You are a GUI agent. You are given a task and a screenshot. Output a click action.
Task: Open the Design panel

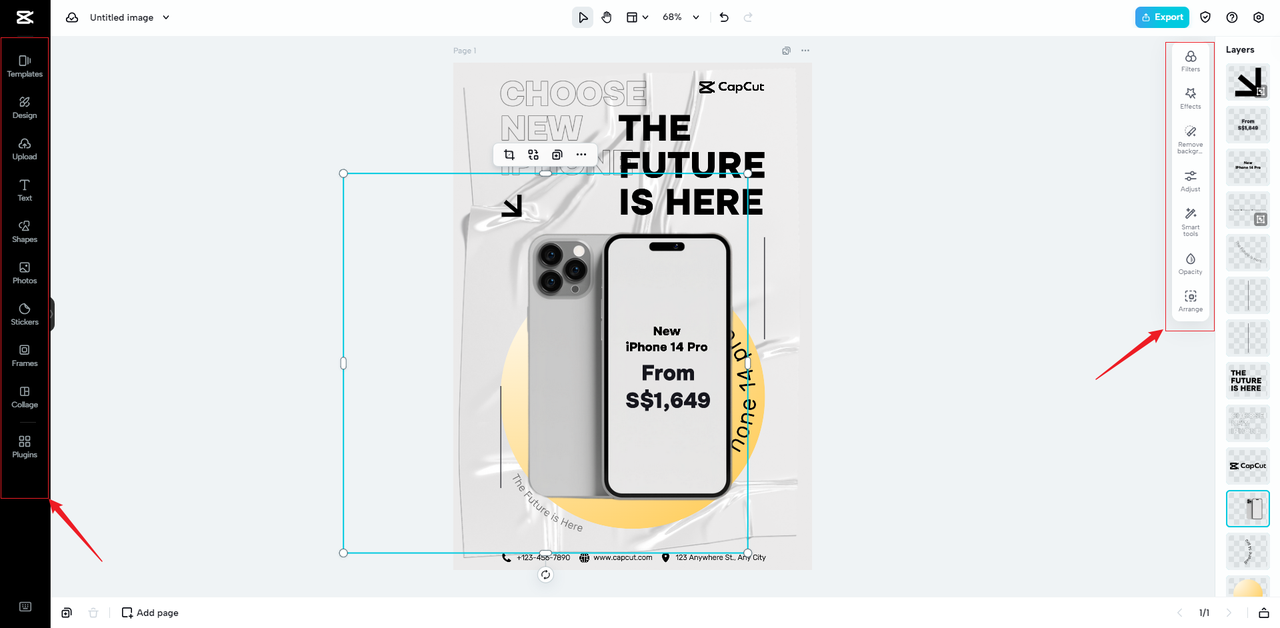(x=25, y=107)
